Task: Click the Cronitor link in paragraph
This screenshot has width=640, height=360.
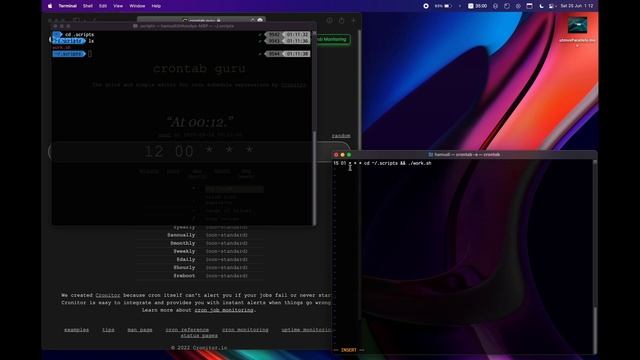Action: click(108, 295)
